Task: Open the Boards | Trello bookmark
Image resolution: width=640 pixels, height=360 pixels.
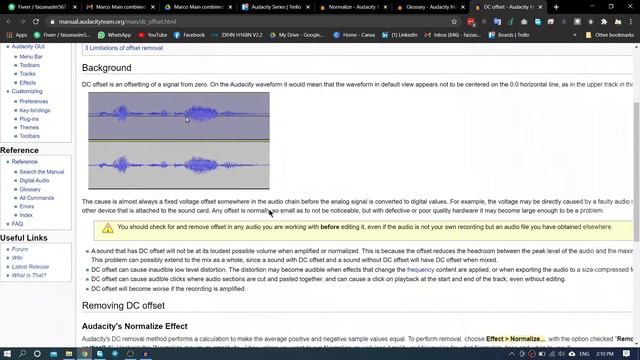Action: click(x=509, y=35)
